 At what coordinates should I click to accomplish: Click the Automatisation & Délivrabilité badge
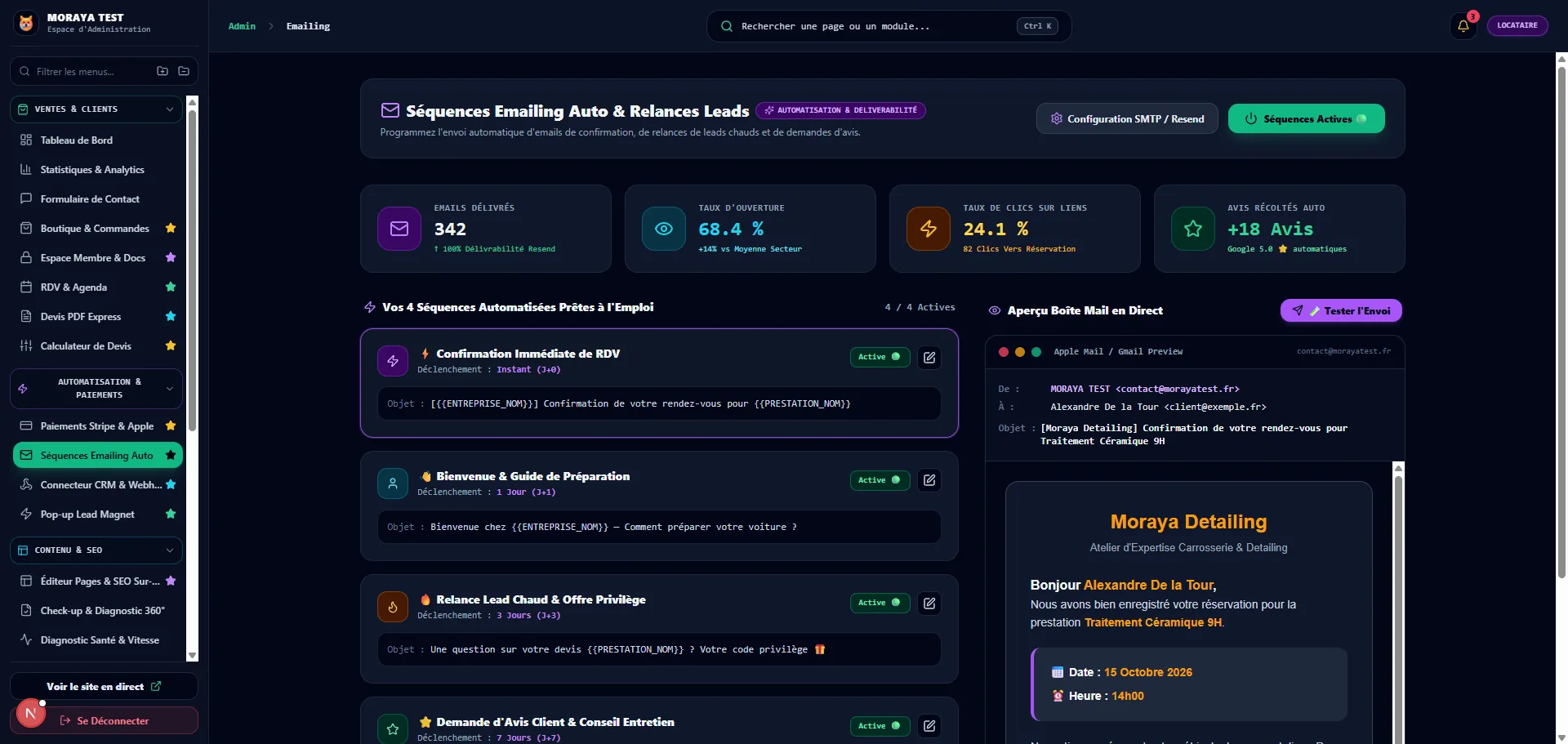coord(840,110)
